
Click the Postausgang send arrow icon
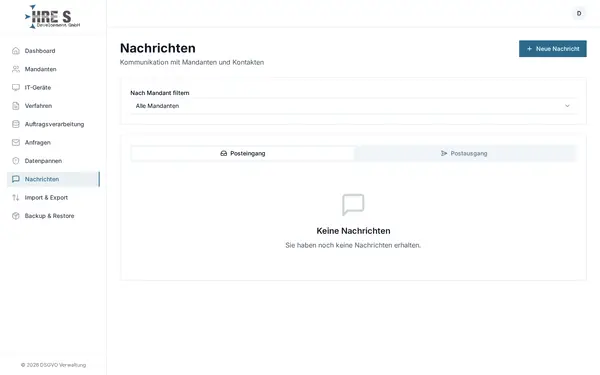[x=444, y=153]
